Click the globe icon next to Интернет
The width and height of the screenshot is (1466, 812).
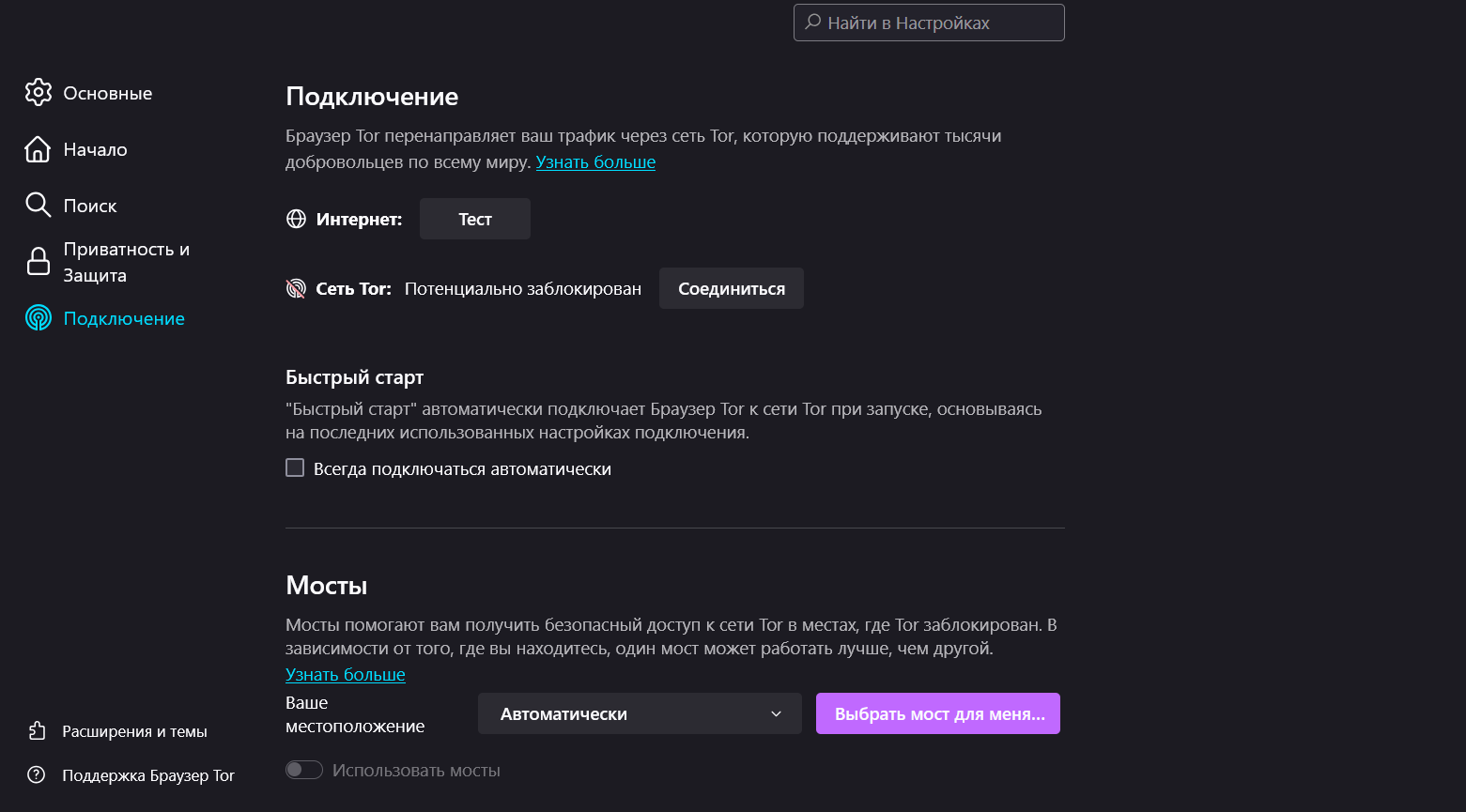pos(296,219)
